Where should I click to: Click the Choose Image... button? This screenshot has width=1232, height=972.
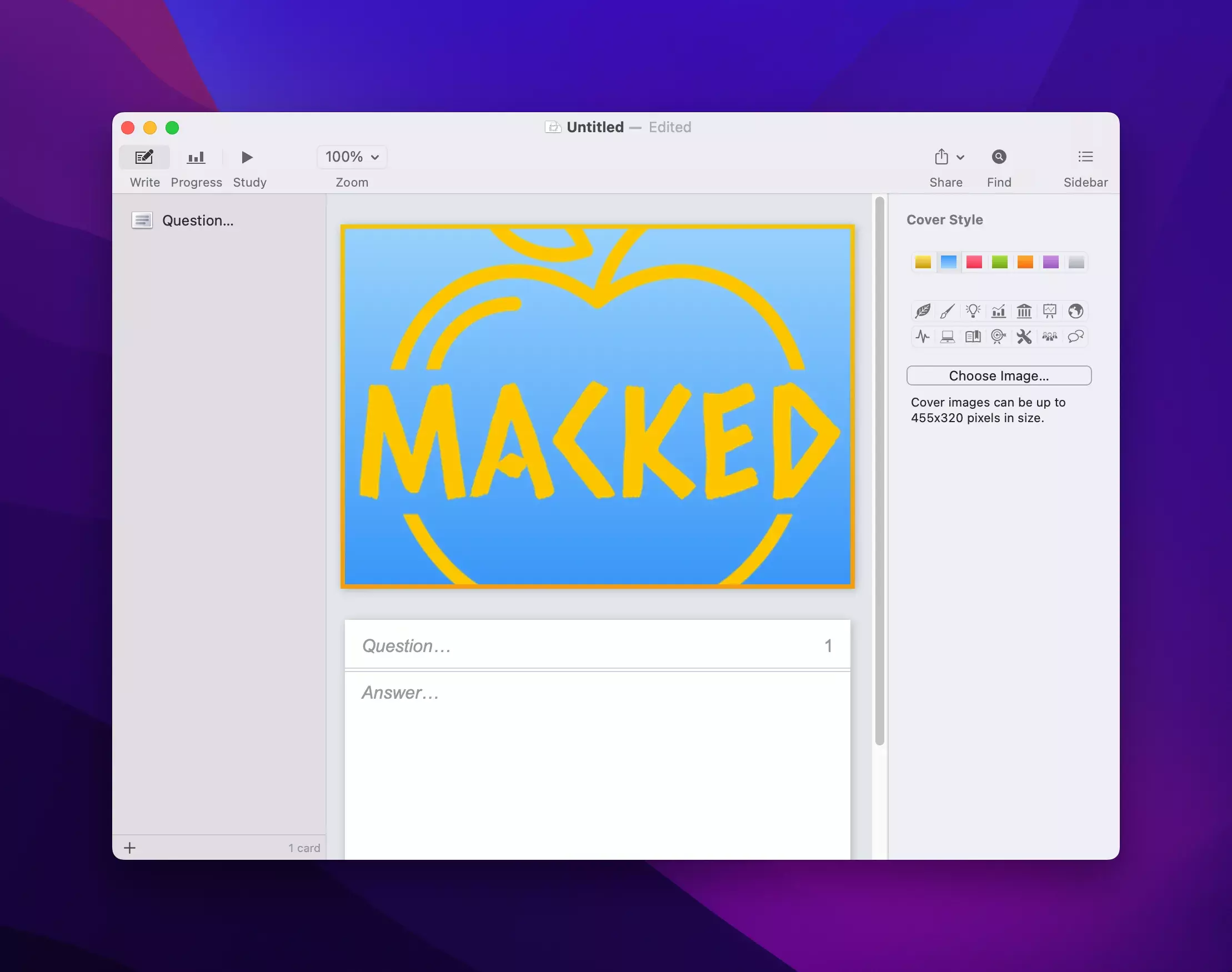[998, 375]
